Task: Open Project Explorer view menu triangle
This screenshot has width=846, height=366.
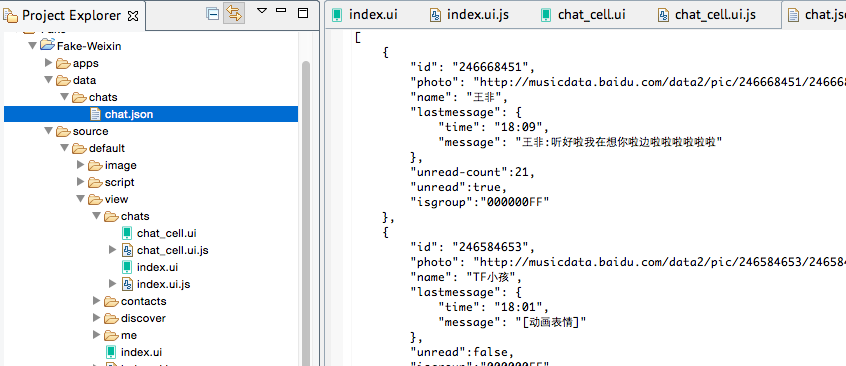Action: point(262,11)
